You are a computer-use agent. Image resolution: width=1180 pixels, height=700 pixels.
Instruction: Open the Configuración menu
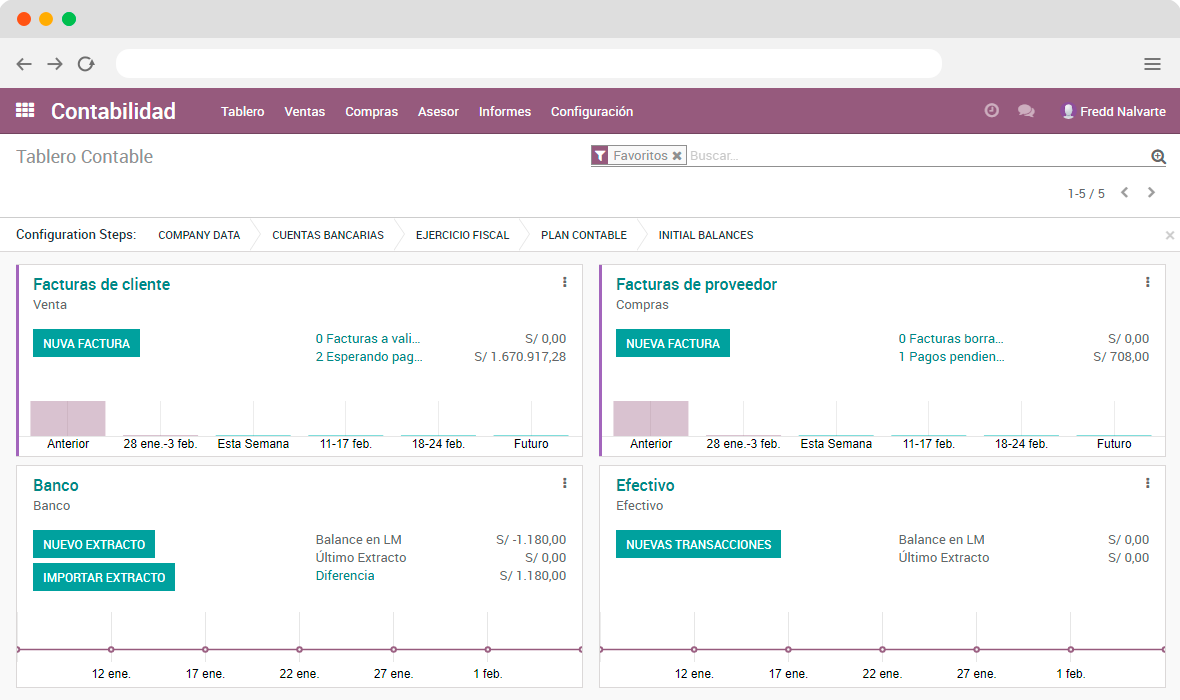coord(591,112)
